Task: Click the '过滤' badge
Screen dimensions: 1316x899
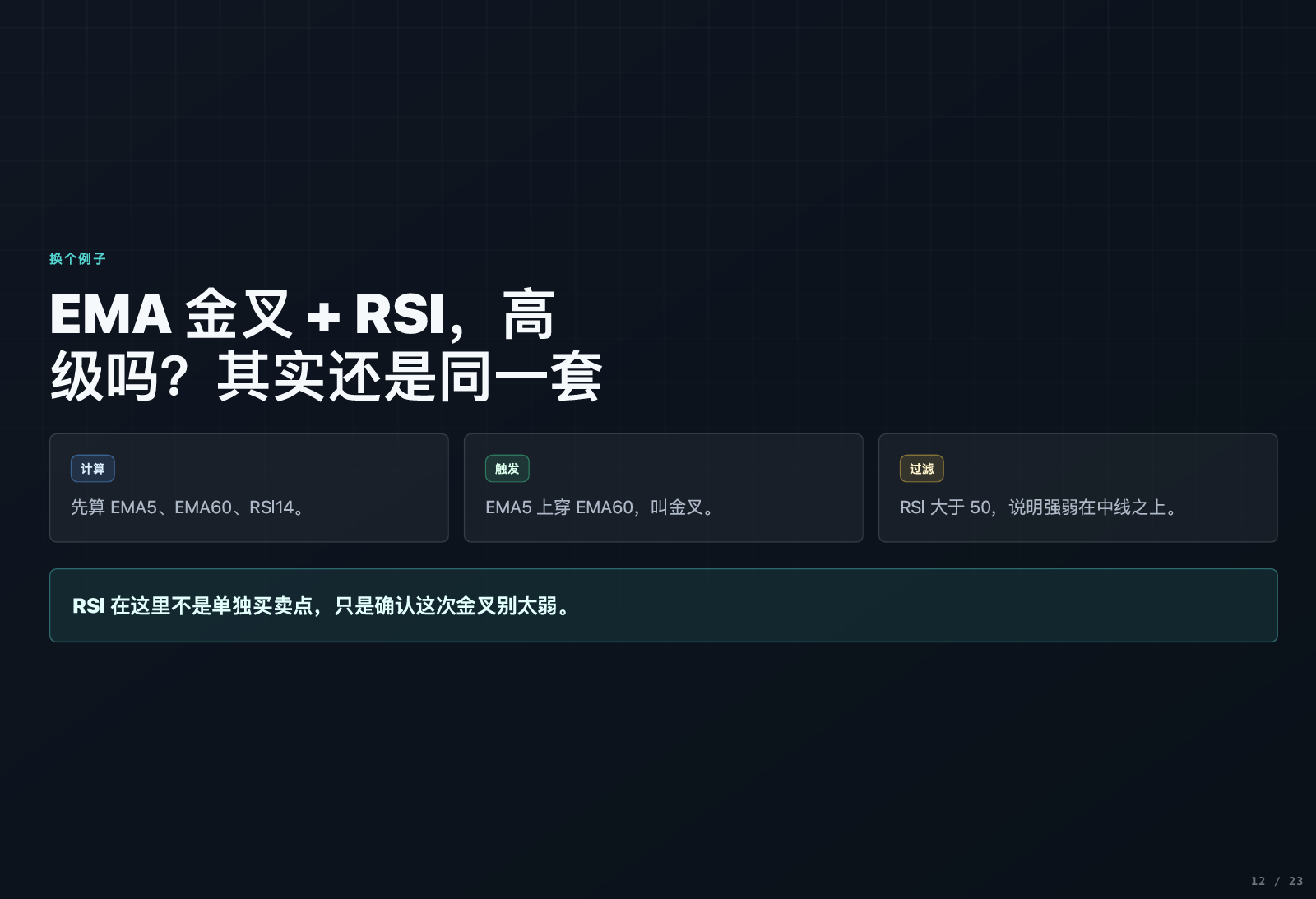Action: point(922,469)
